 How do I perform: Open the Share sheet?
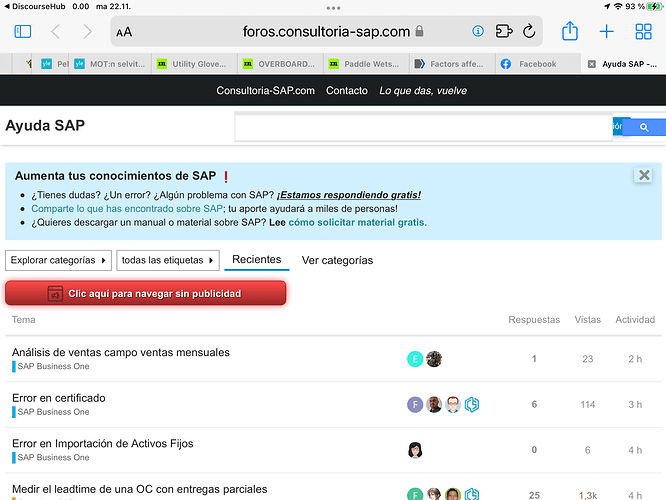(570, 31)
